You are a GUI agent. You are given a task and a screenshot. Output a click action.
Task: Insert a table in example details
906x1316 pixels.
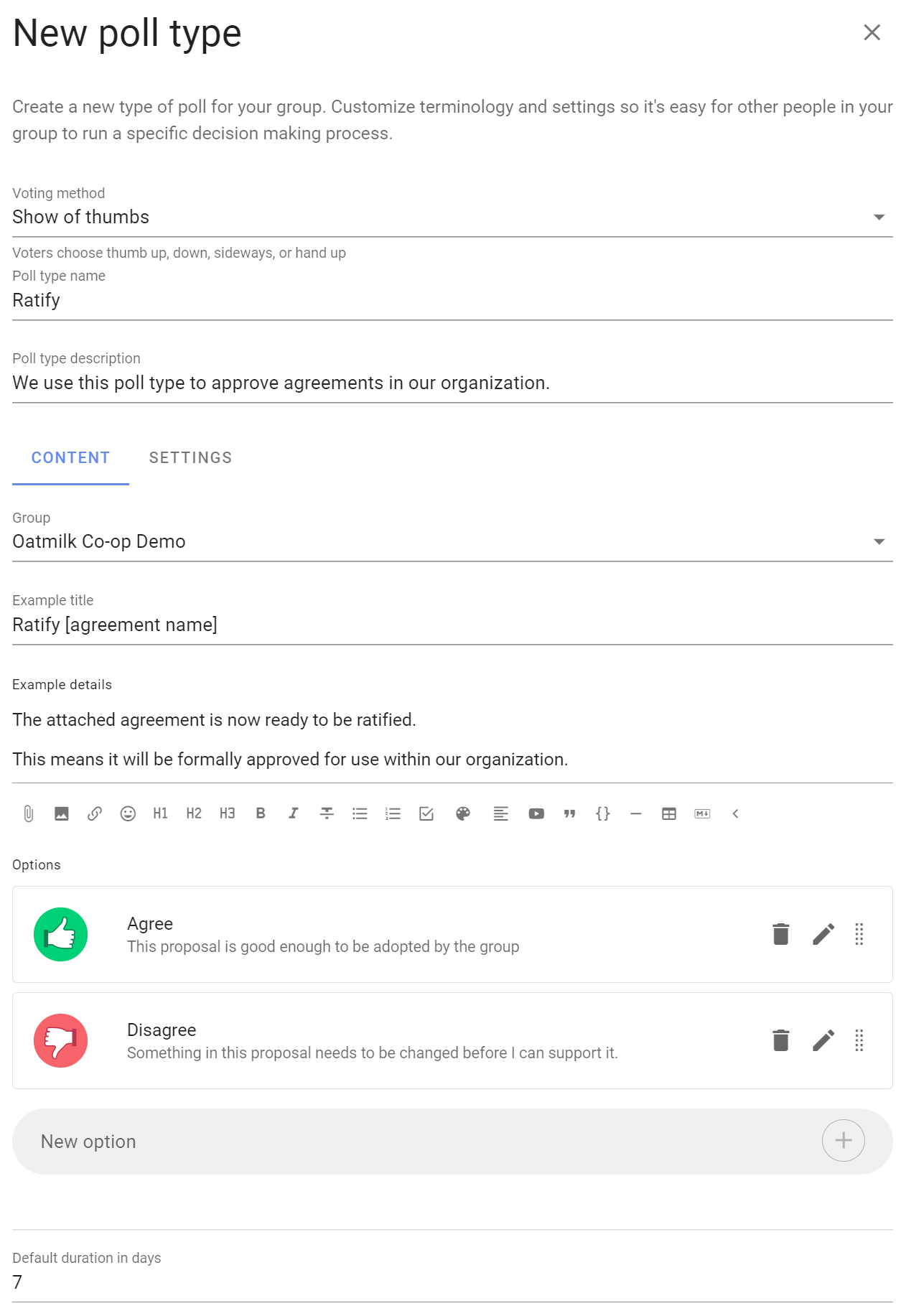tap(669, 813)
